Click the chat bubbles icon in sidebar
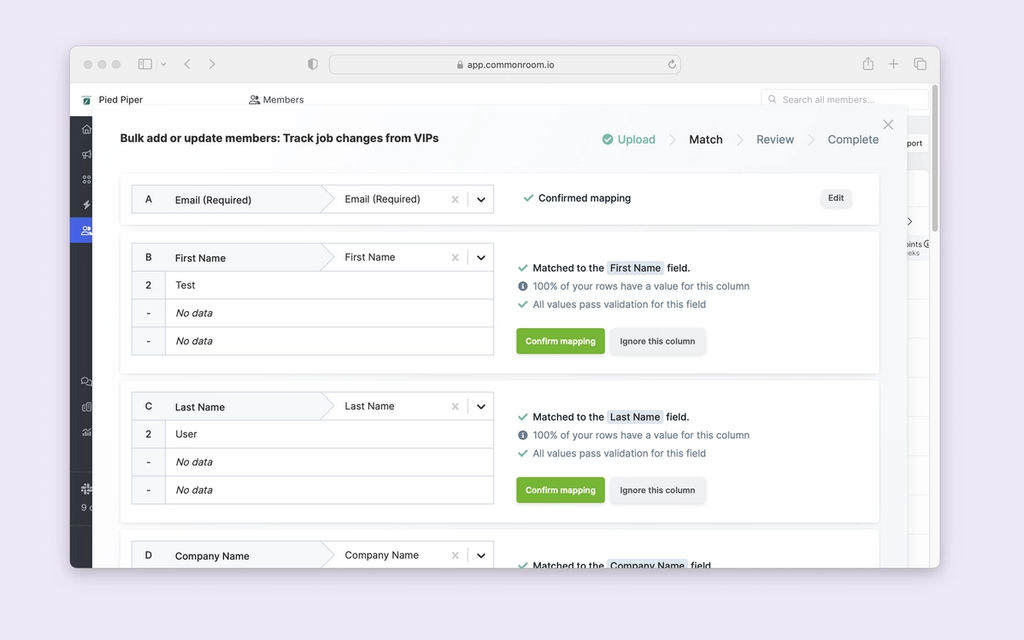Viewport: 1024px width, 640px height. 86,381
